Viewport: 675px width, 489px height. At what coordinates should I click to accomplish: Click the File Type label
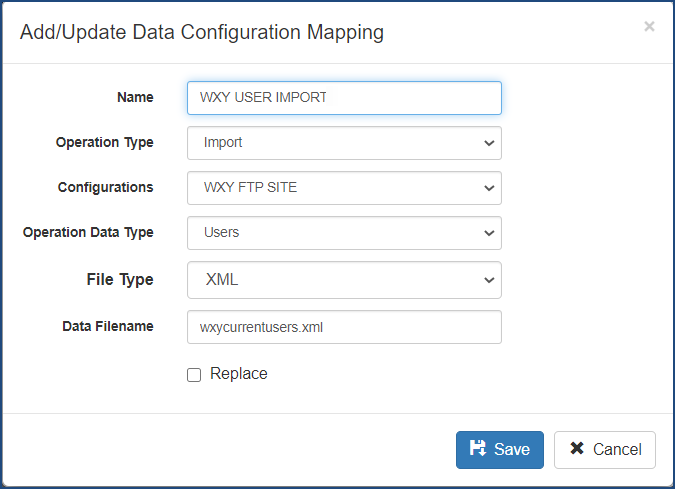pos(120,280)
